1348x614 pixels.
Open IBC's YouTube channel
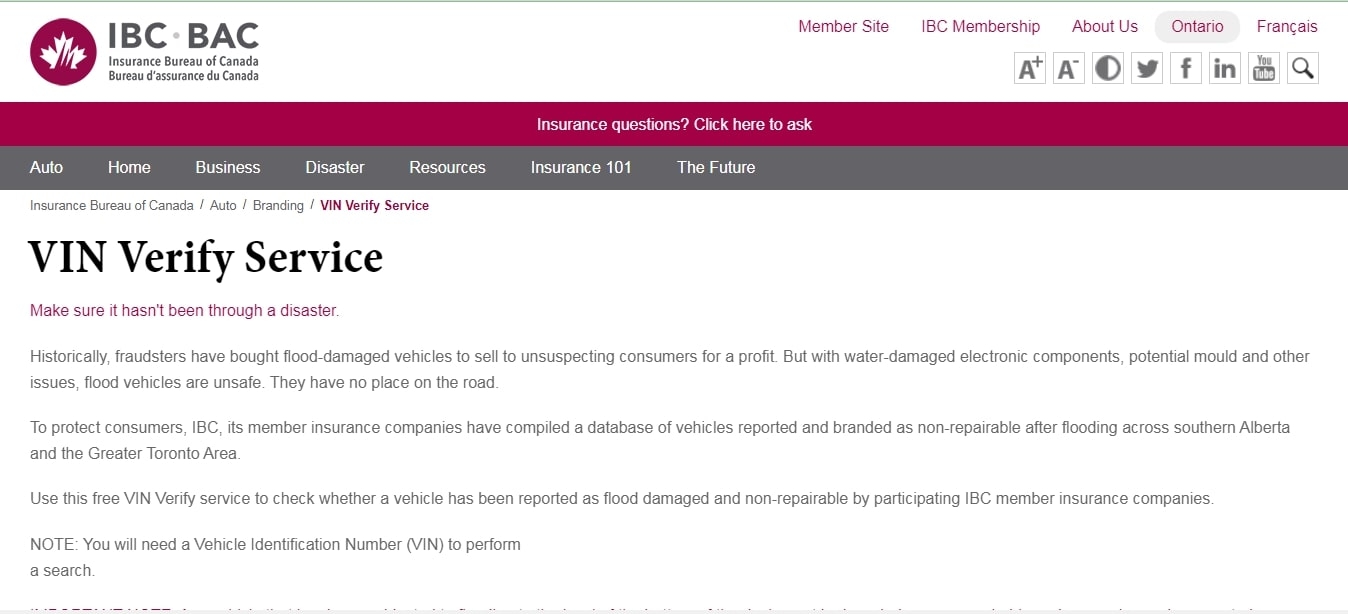[1264, 68]
